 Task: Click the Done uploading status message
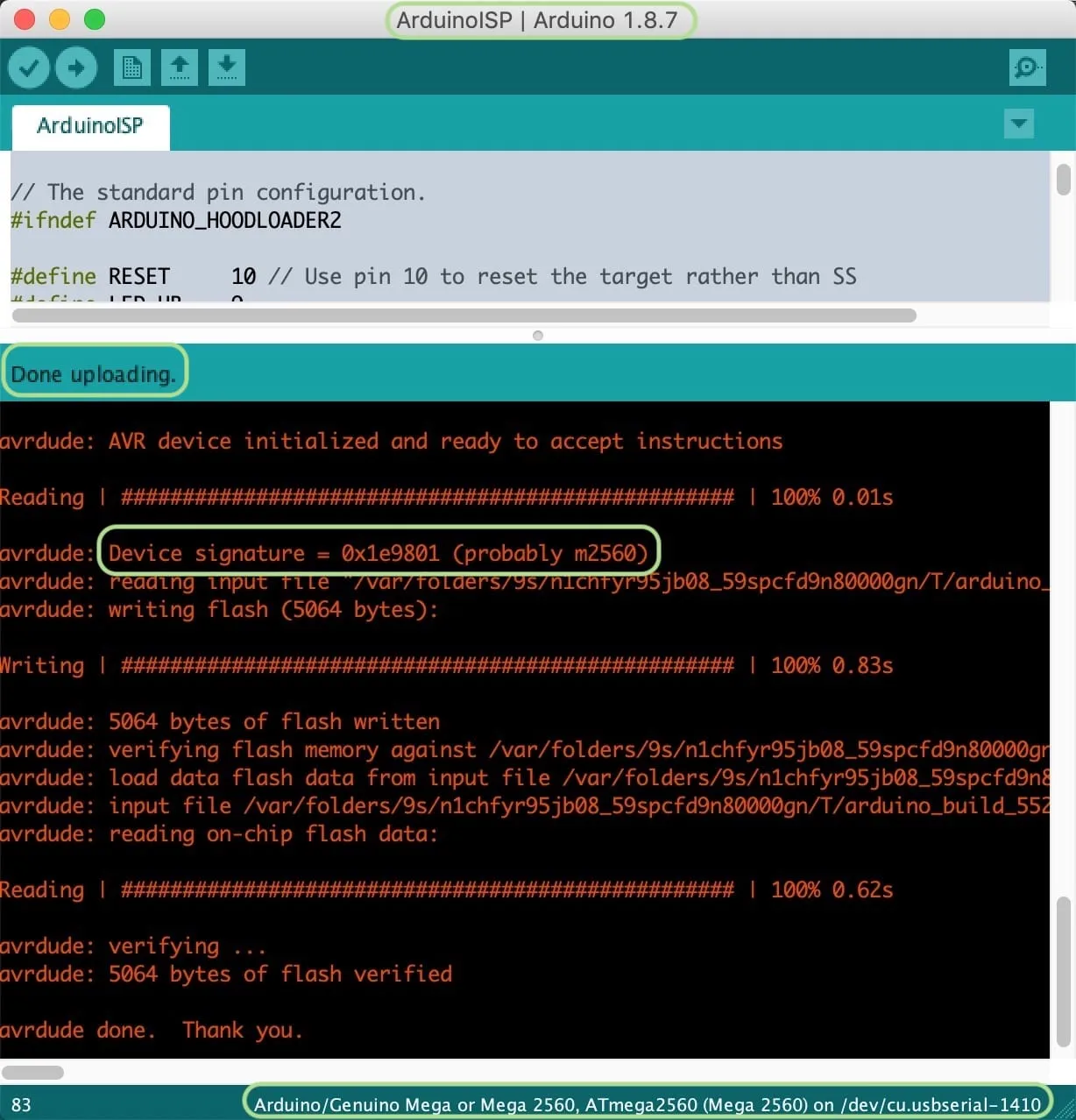94,374
